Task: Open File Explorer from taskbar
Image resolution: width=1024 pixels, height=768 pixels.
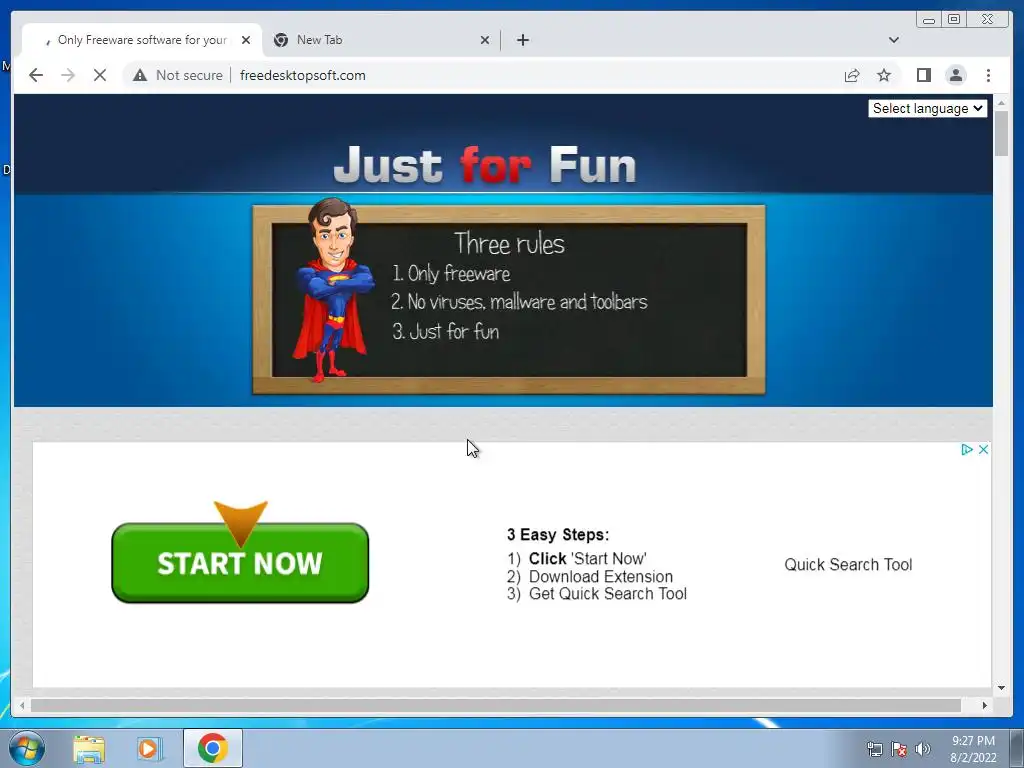Action: [x=89, y=748]
